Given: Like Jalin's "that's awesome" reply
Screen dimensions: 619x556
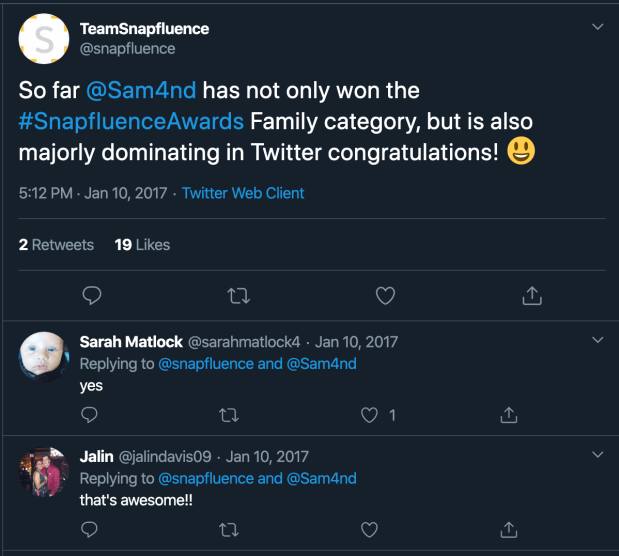Looking at the screenshot, I should (x=369, y=529).
